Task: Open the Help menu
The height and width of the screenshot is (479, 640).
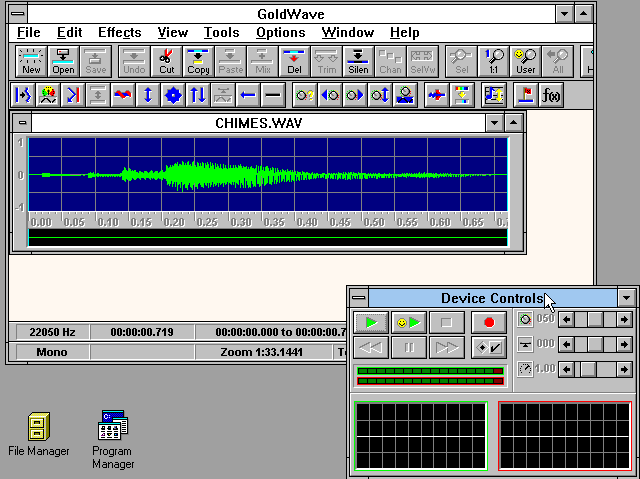Action: click(x=404, y=33)
